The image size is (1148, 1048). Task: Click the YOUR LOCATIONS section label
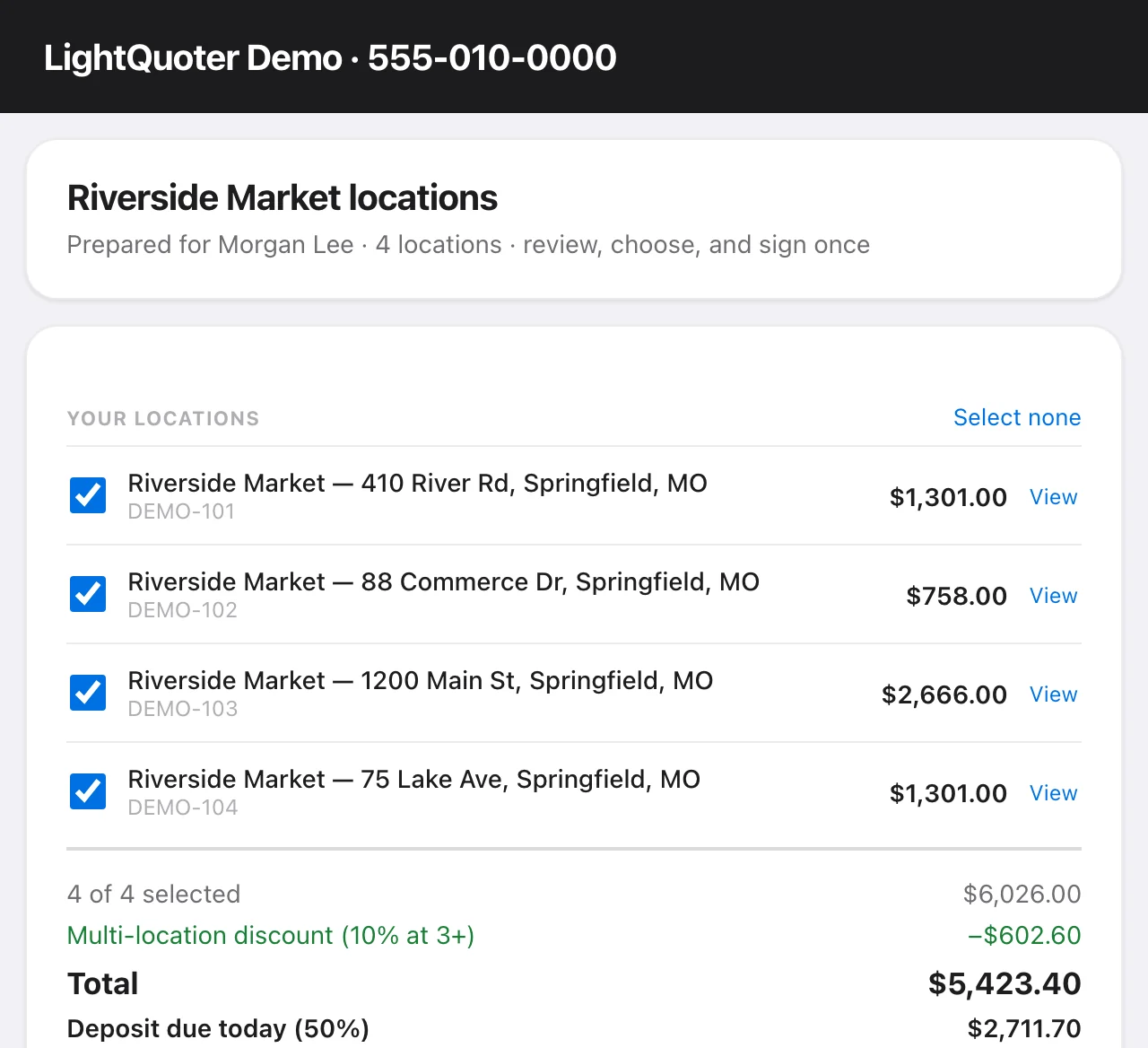[163, 419]
